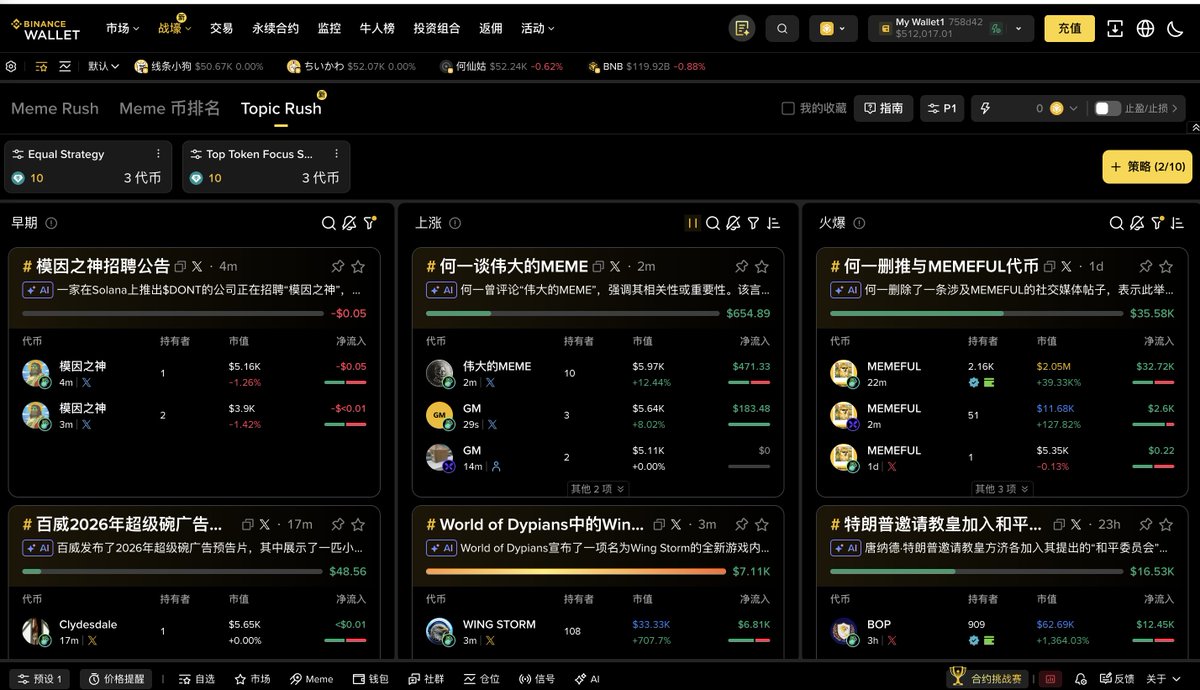This screenshot has width=1200, height=690.
Task: Favorite the 百威2026年超级碗广告 topic
Action: [x=358, y=524]
